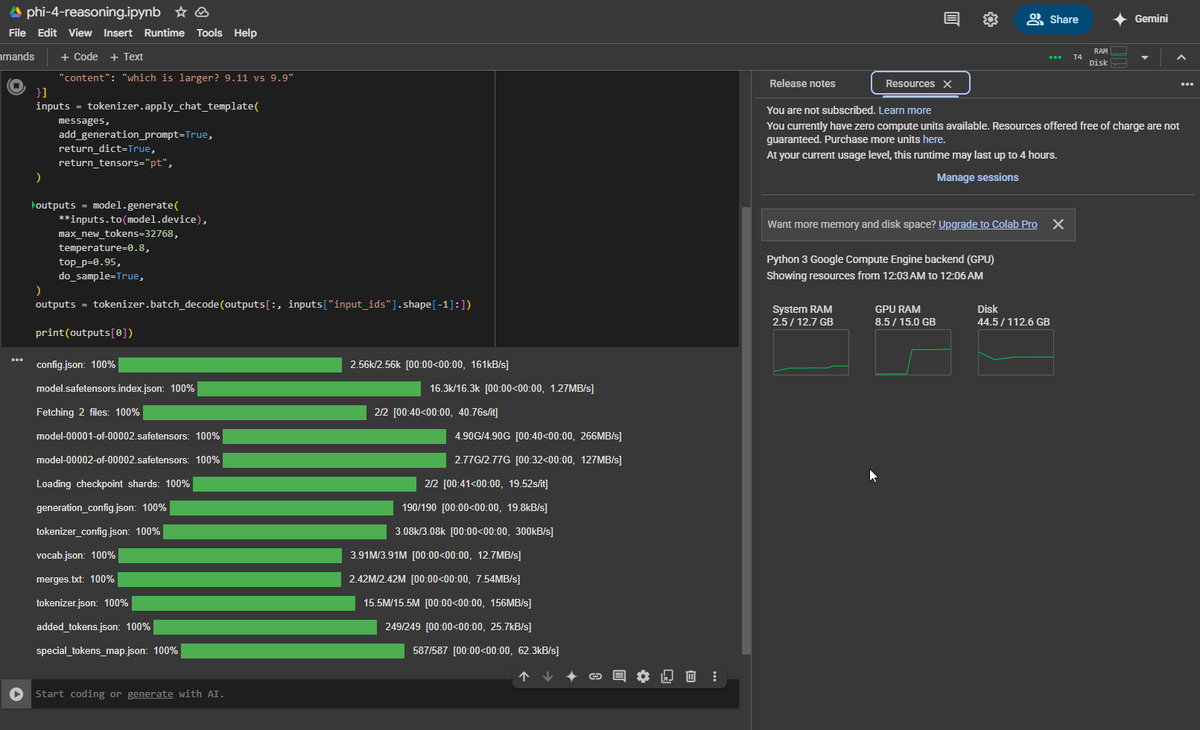1200x730 pixels.
Task: Mirror cell in tab icon
Action: [x=667, y=677]
